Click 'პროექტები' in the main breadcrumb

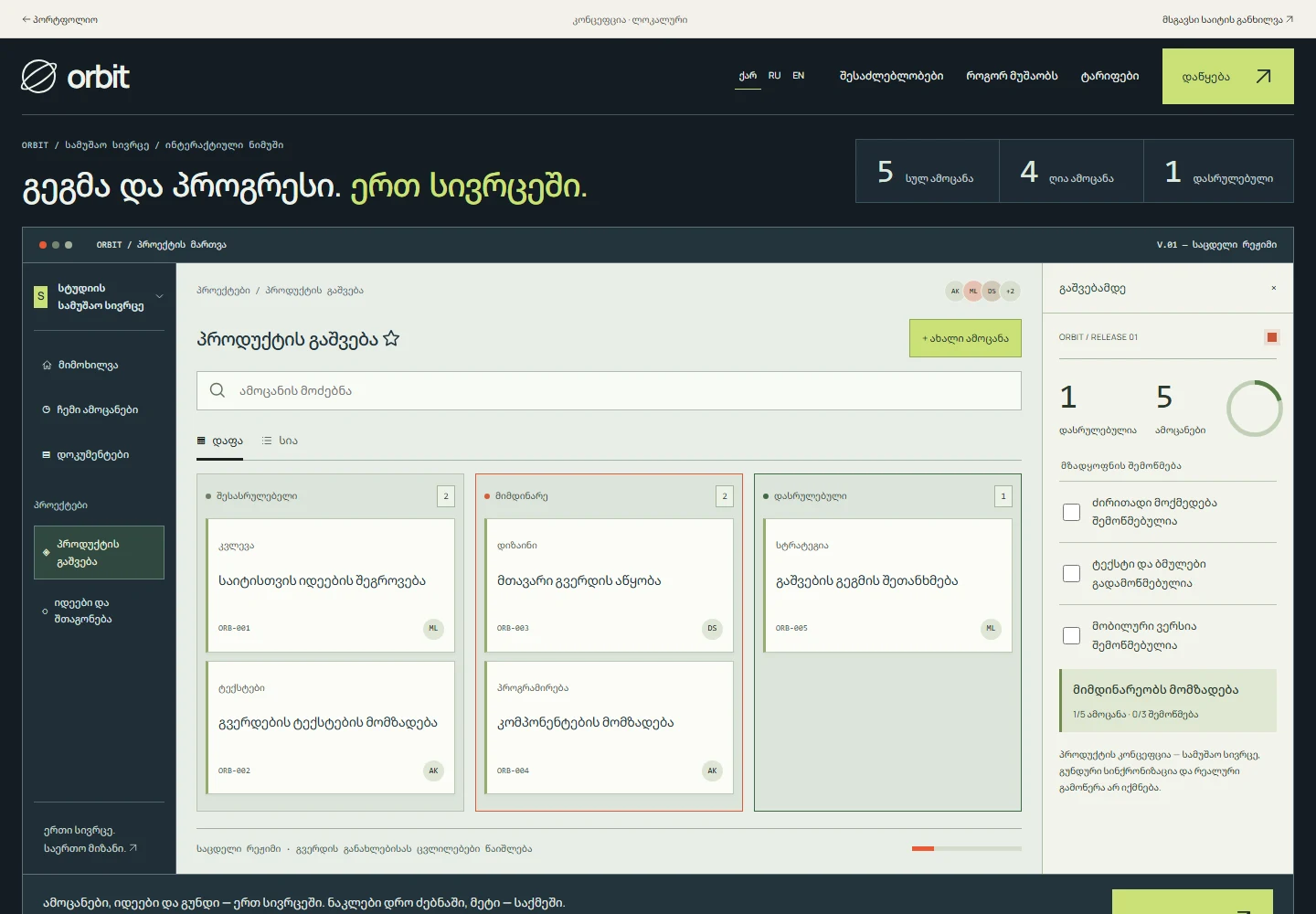tap(223, 291)
